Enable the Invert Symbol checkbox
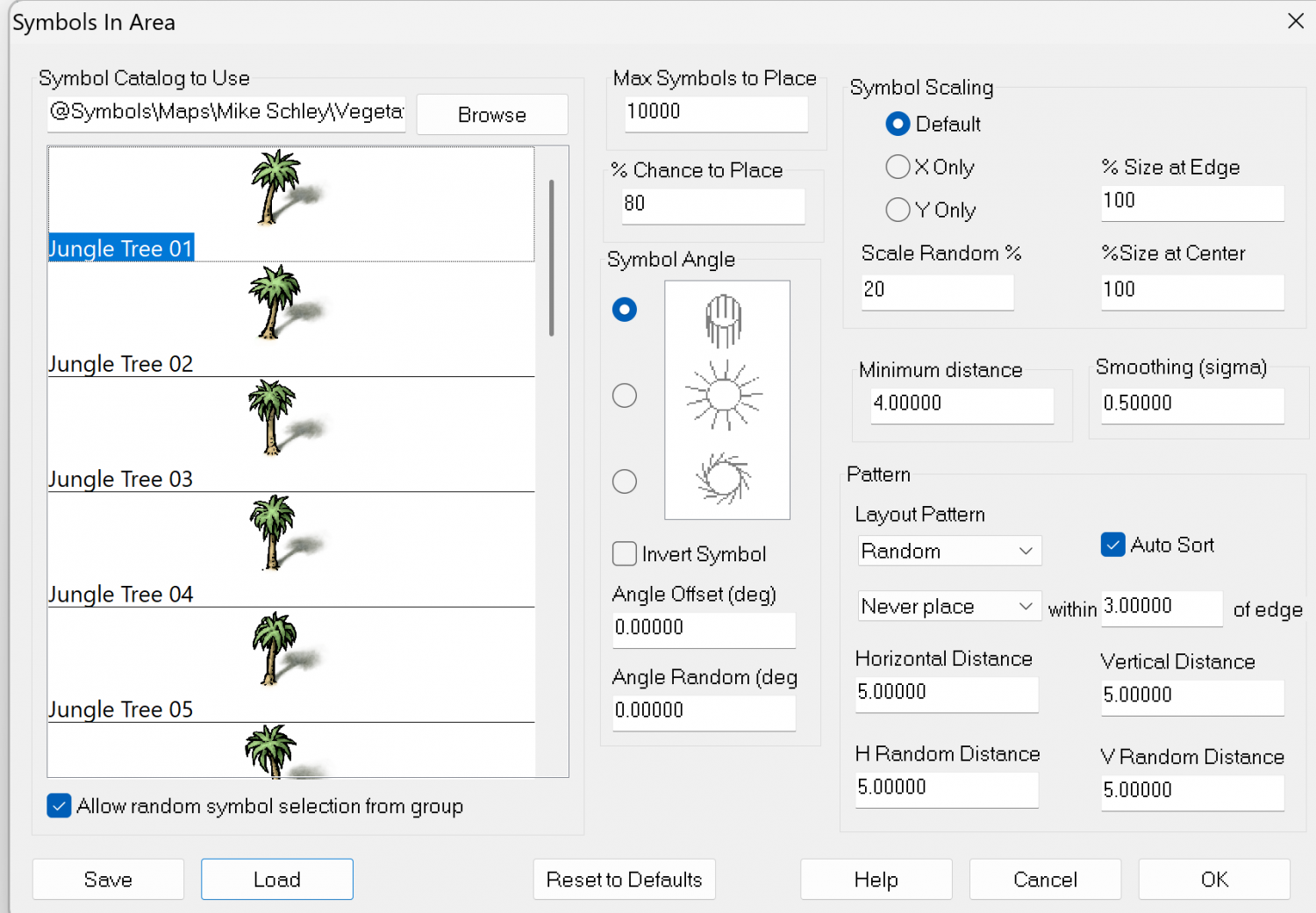This screenshot has width=1316, height=913. pos(625,554)
